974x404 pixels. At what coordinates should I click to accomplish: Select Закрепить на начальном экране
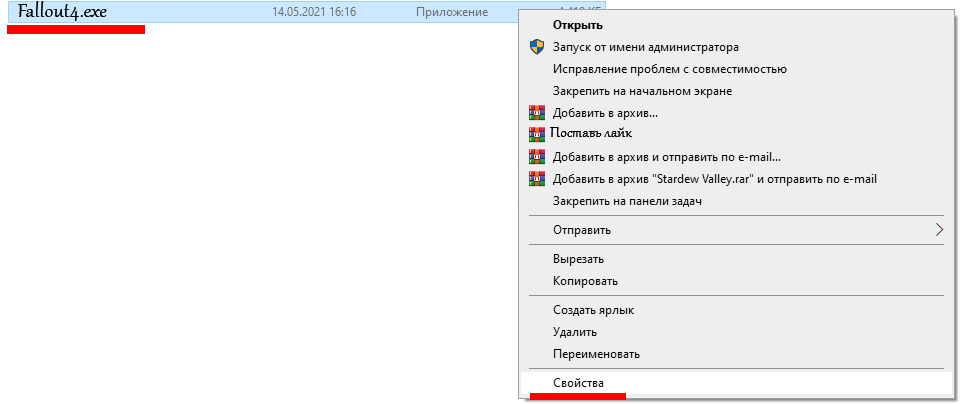coord(642,91)
